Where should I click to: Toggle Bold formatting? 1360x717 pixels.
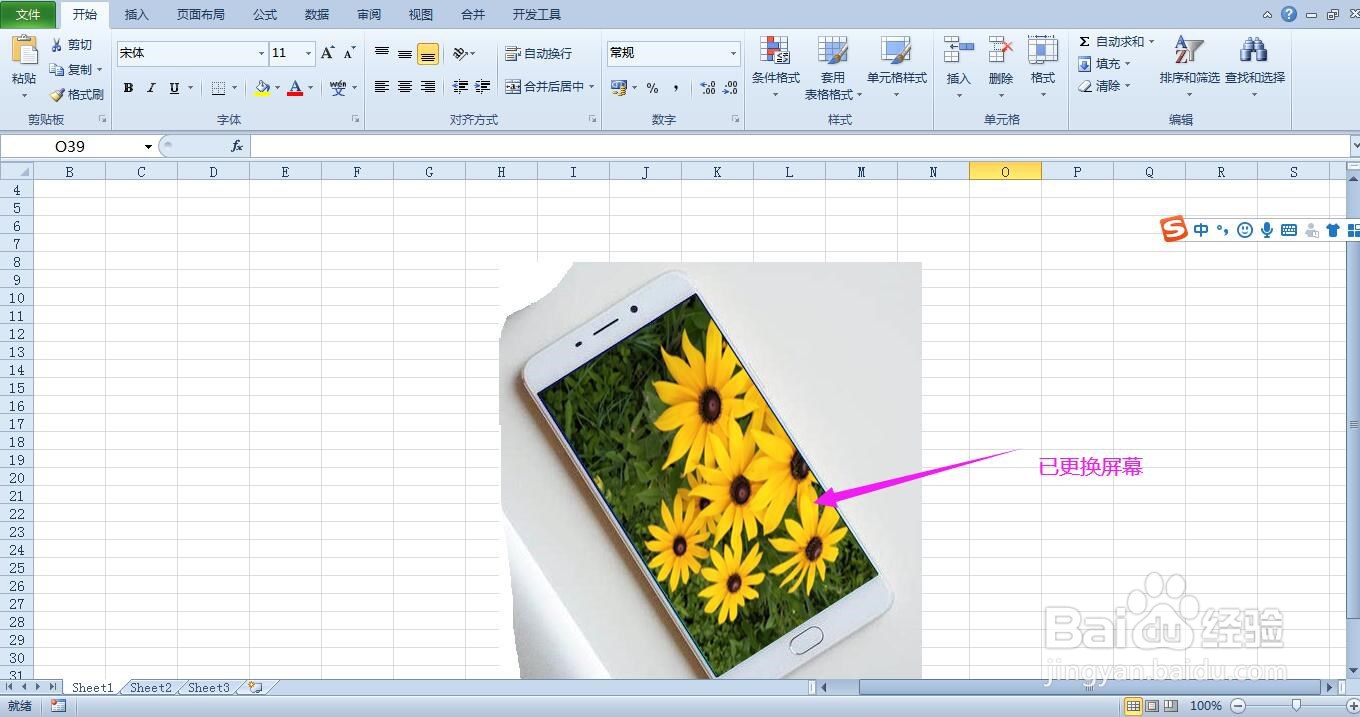(128, 88)
